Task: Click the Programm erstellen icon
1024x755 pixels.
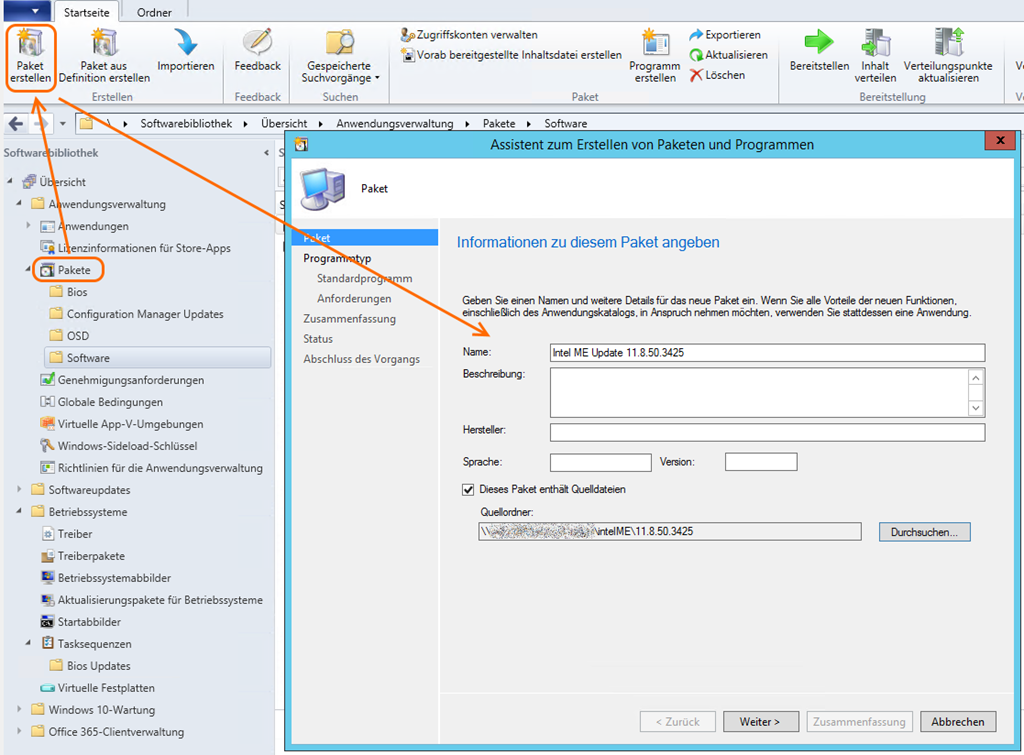Action: [x=655, y=47]
